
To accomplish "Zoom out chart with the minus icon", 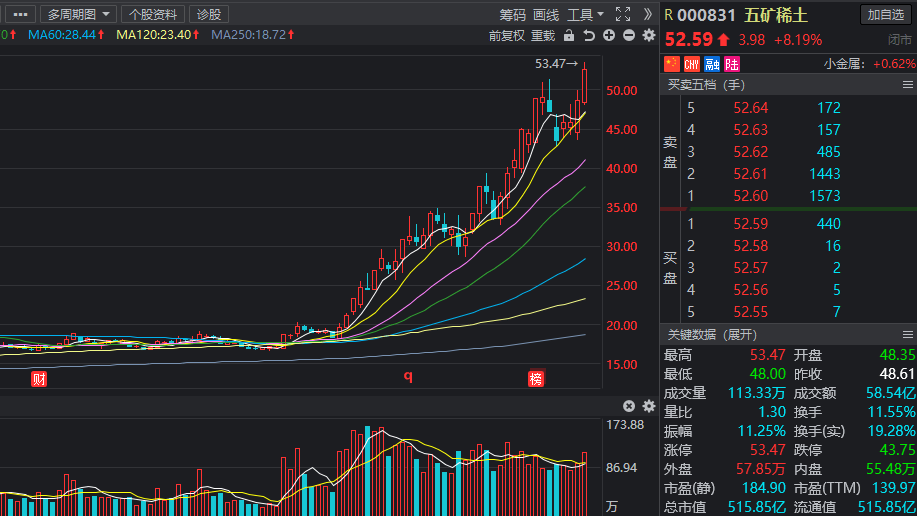I will [x=628, y=36].
